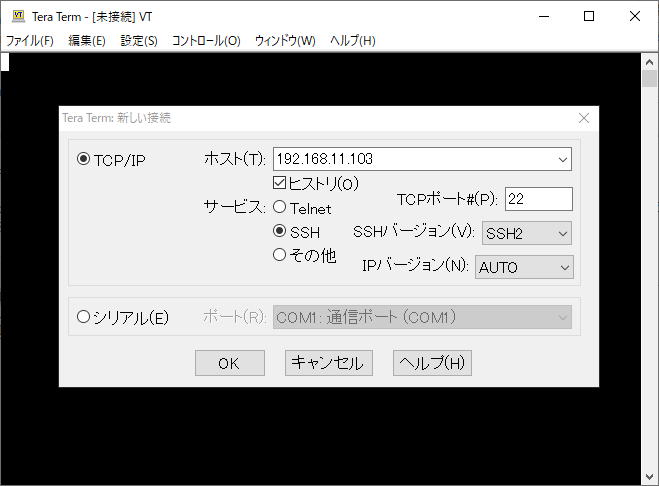Open the IPバージョン AUTO dropdown
Image resolution: width=659 pixels, height=486 pixels.
[x=565, y=267]
